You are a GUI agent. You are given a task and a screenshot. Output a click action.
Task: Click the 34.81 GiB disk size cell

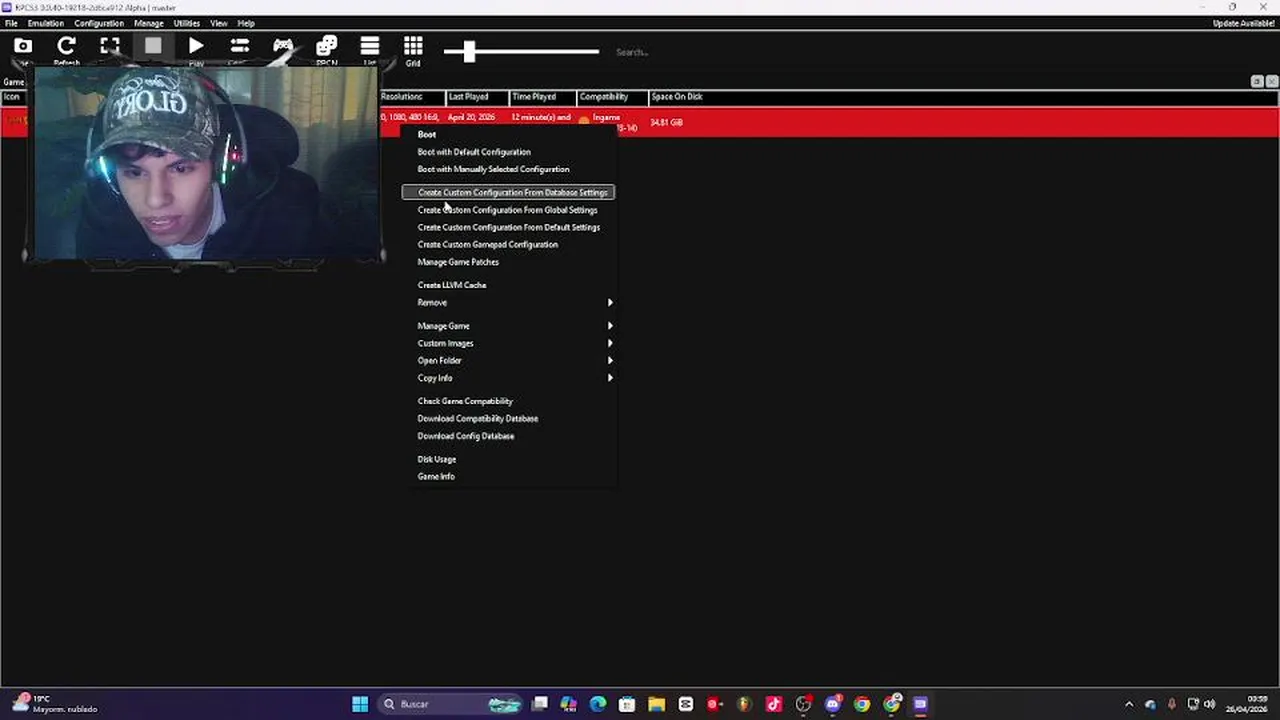click(x=666, y=123)
